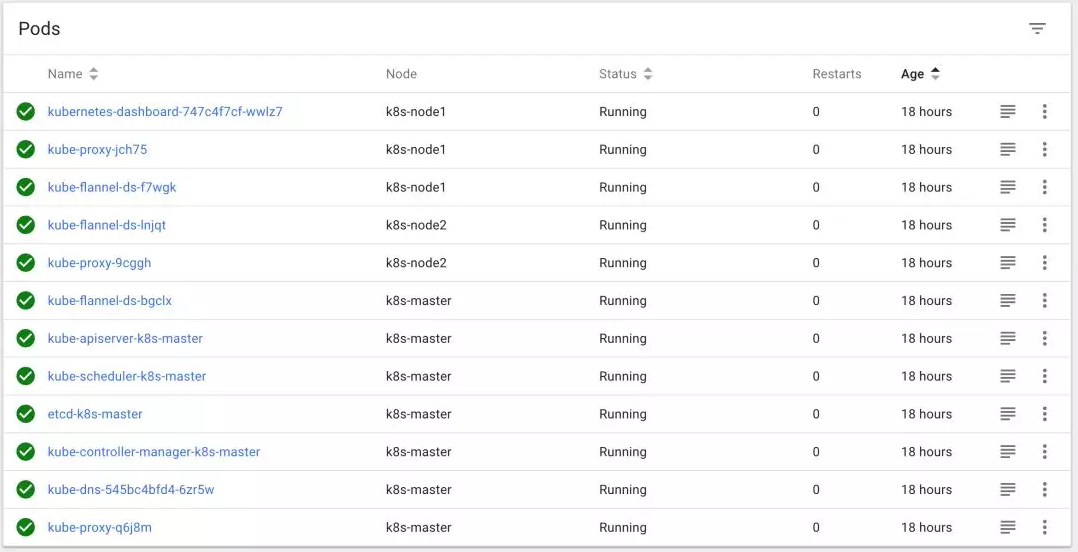Click running status icon for kube-flannel-ds-lnjqt

[26, 225]
